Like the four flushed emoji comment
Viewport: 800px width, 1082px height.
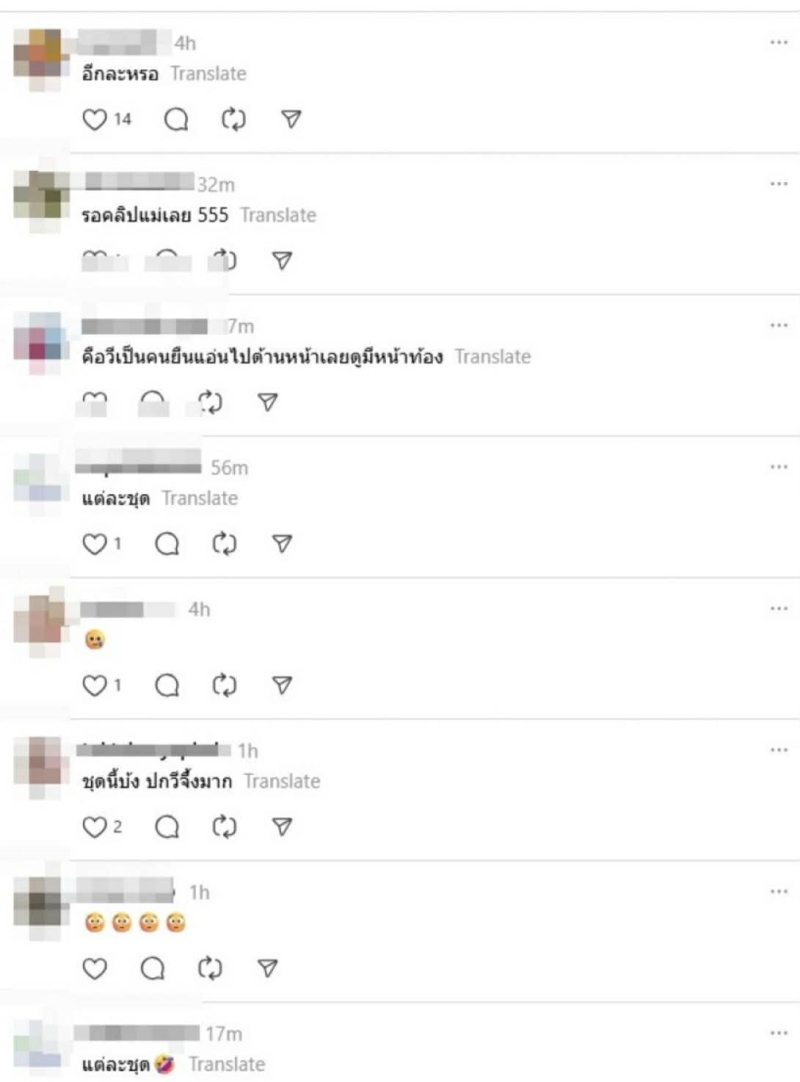(x=95, y=968)
